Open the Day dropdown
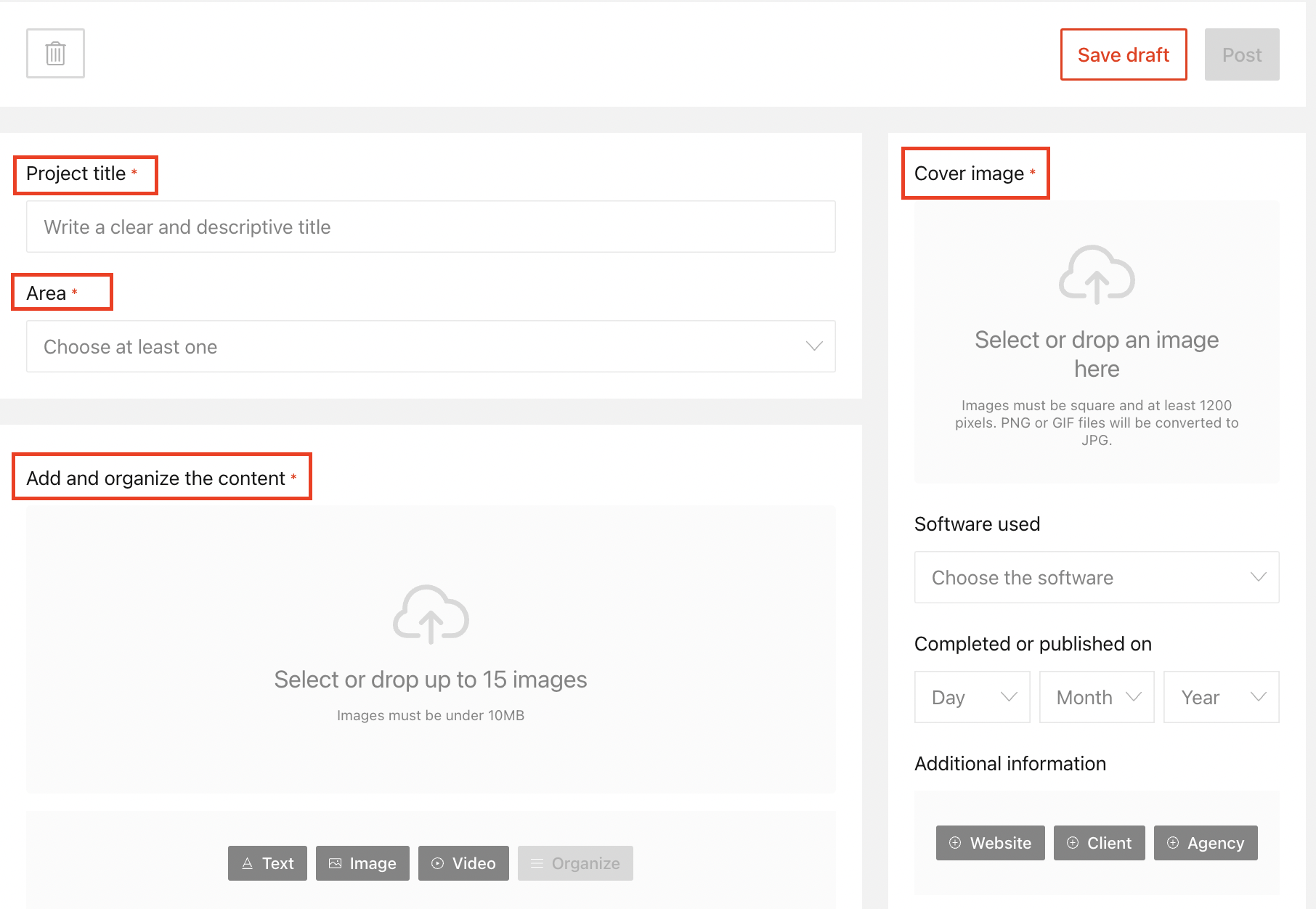The width and height of the screenshot is (1316, 909). pyautogui.click(x=972, y=697)
